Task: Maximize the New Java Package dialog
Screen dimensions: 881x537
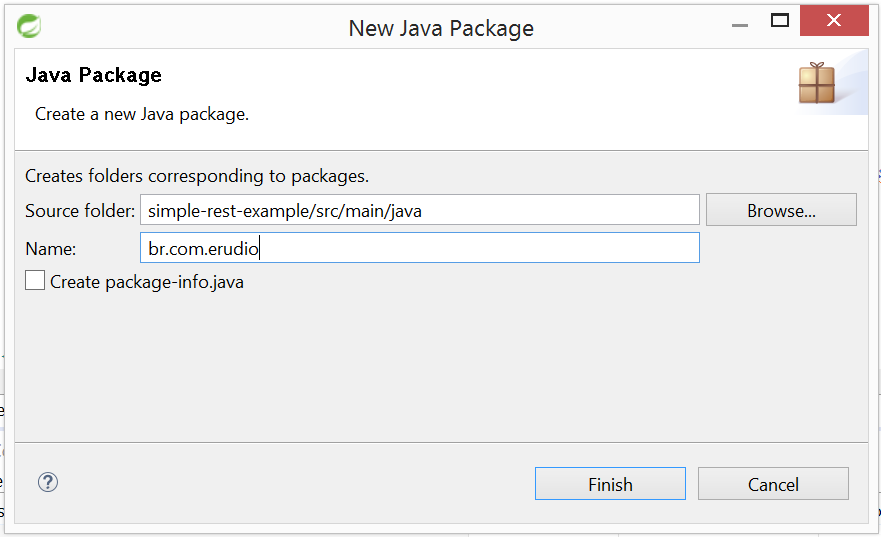Action: tap(780, 20)
